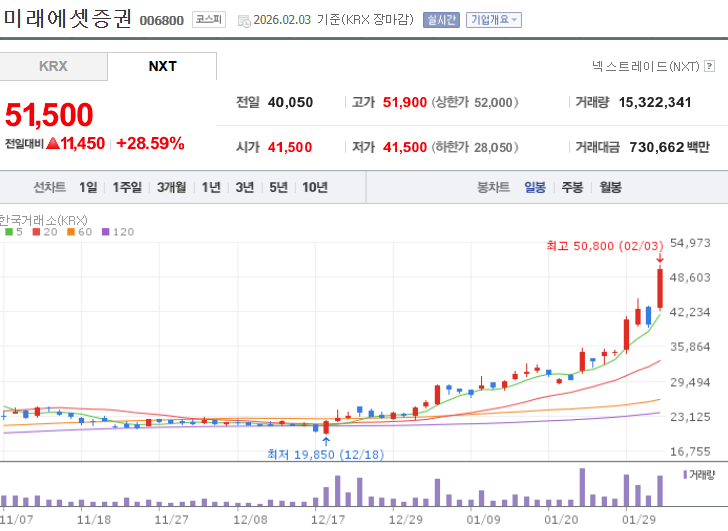Image resolution: width=728 pixels, height=531 pixels.
Task: Click the 시가 value 41,500
Action: click(290, 147)
